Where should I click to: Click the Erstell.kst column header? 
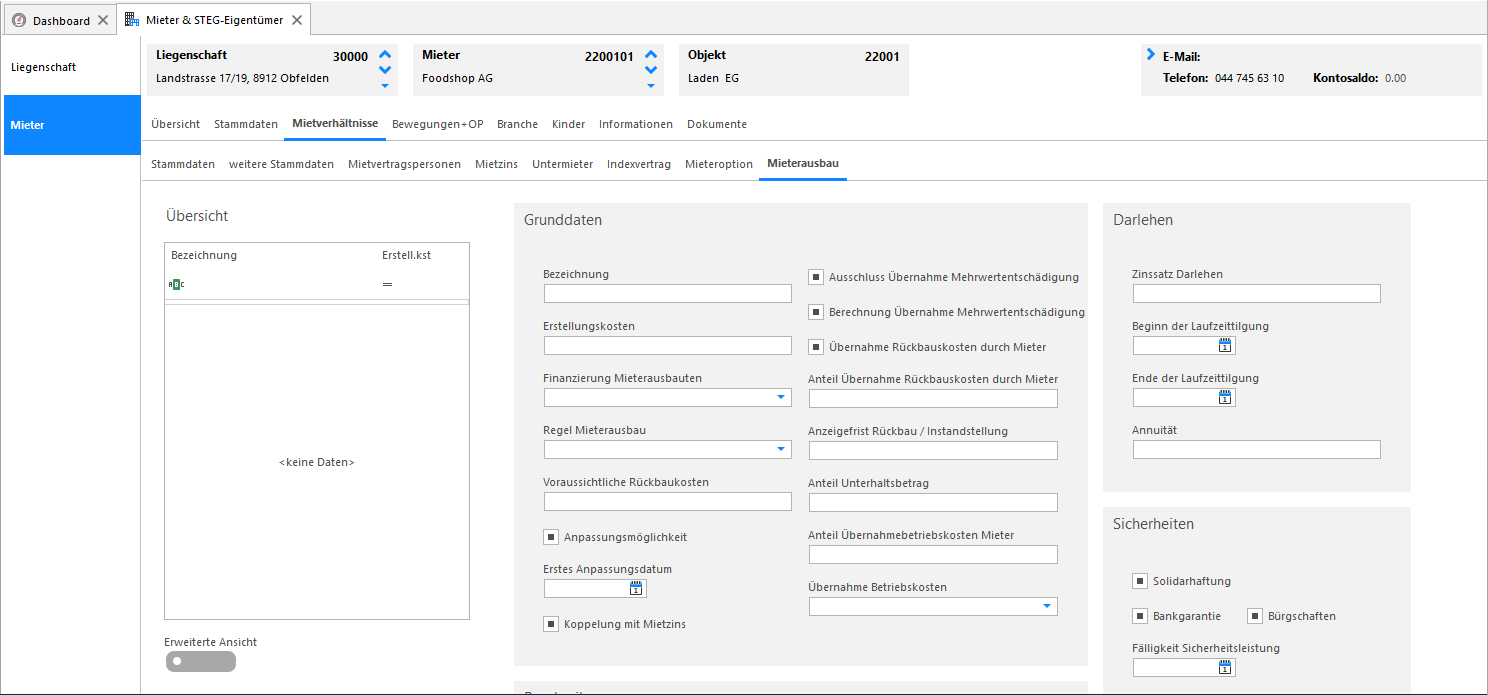(x=406, y=255)
